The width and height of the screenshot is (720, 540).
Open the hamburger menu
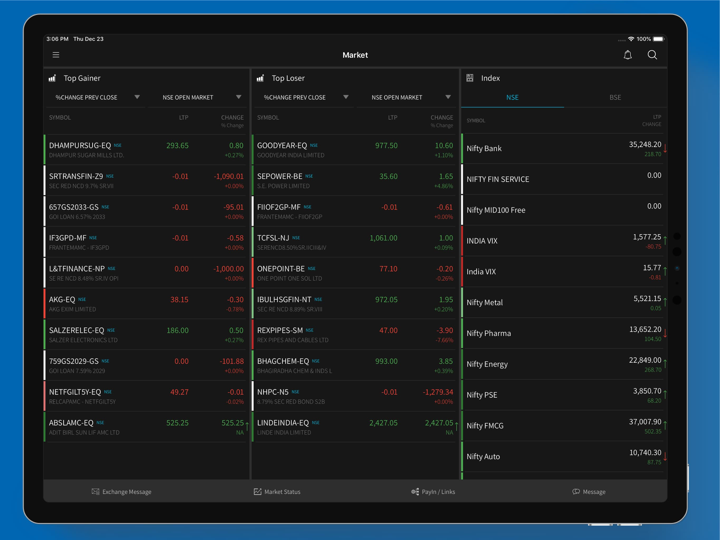56,55
